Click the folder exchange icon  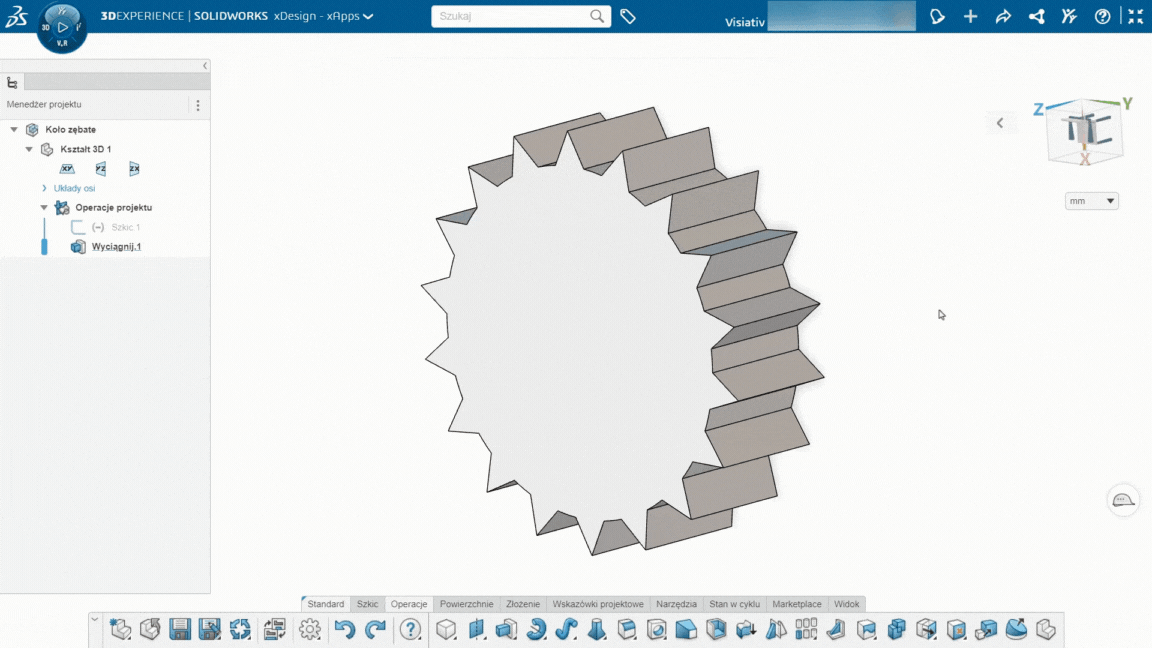275,629
